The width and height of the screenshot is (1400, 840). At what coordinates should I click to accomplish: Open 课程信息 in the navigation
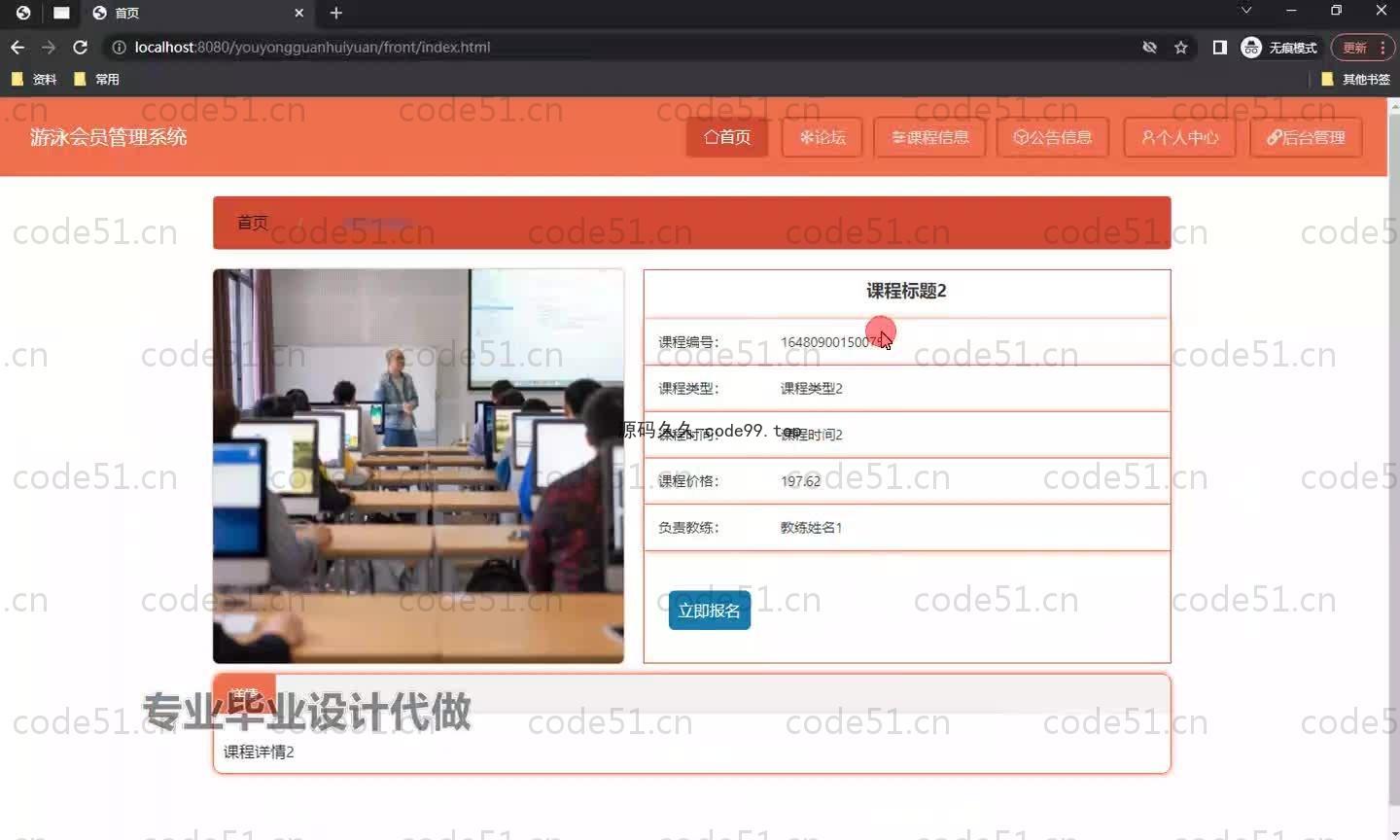point(930,137)
